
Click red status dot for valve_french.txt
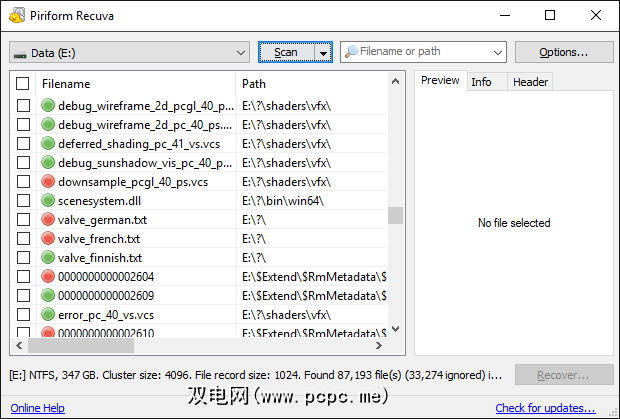(48, 238)
